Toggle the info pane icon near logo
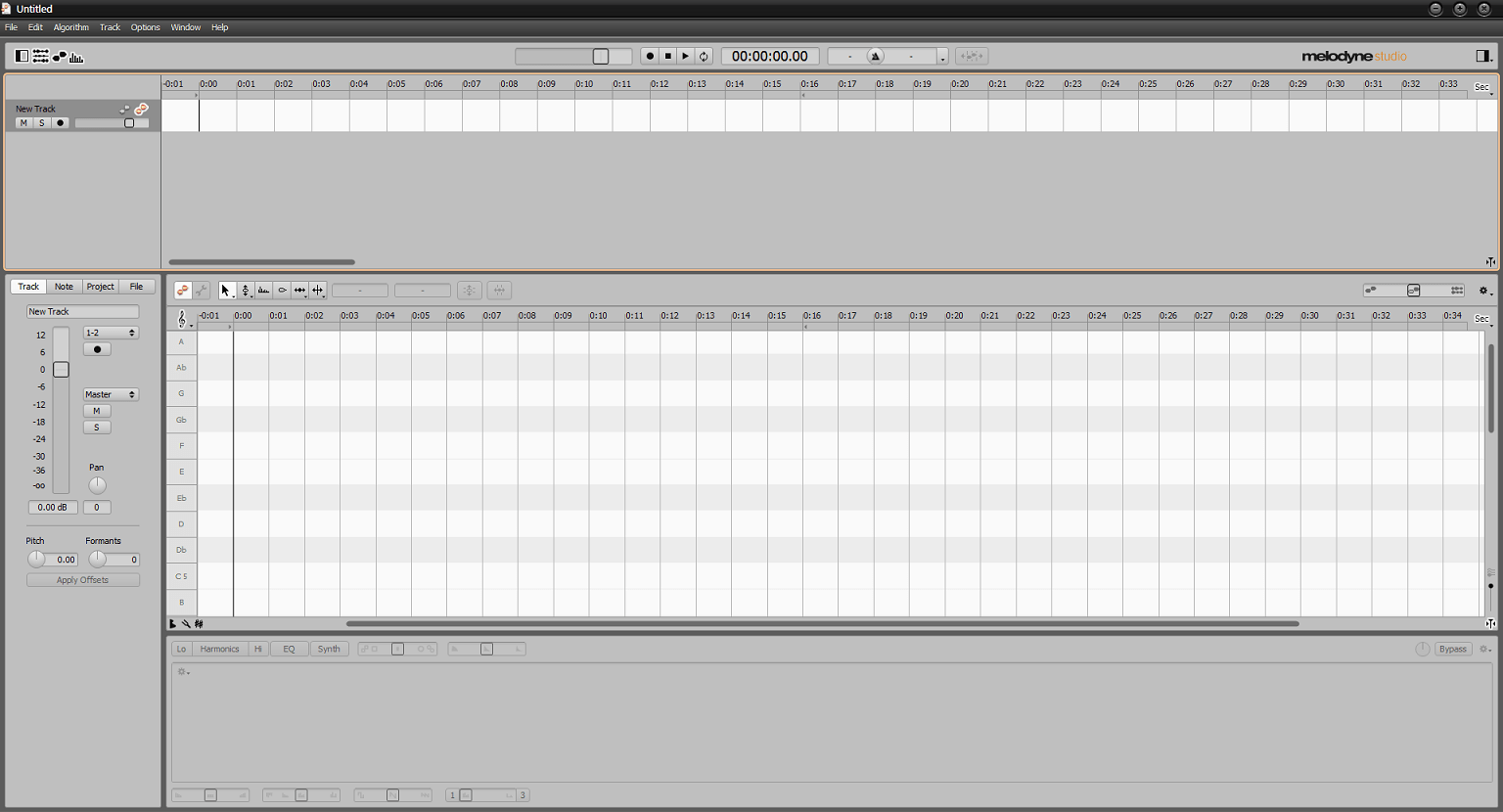Viewport: 1503px width, 812px height. point(1483,56)
